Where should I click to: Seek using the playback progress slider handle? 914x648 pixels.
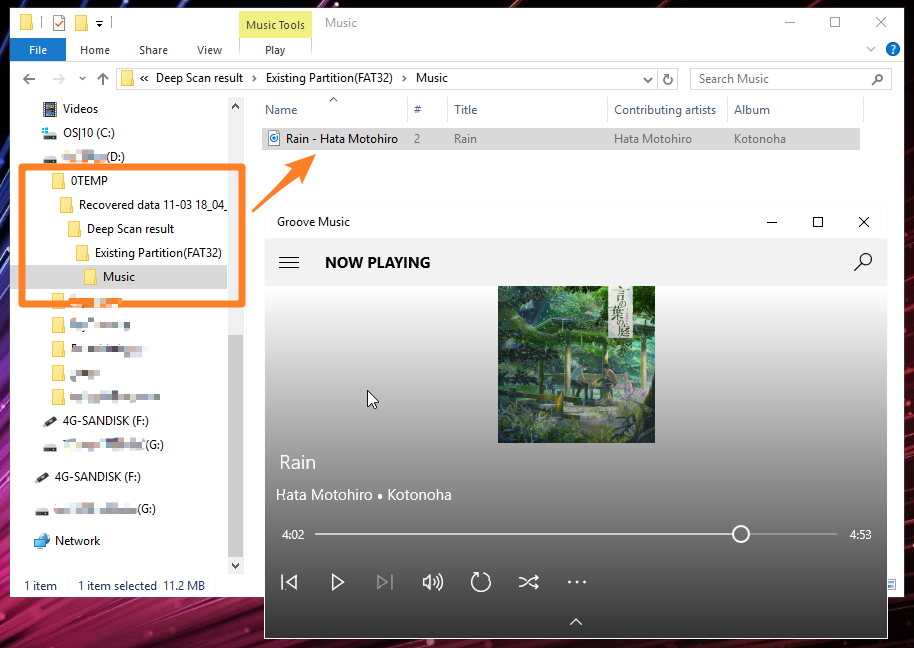(741, 534)
